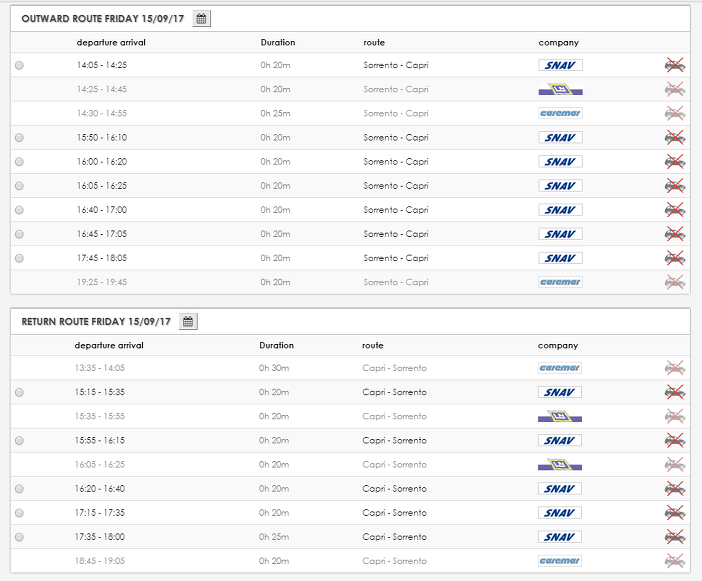The width and height of the screenshot is (702, 581).
Task: Click SNAV logo on 14:05 outward ferry
Action: pos(560,65)
